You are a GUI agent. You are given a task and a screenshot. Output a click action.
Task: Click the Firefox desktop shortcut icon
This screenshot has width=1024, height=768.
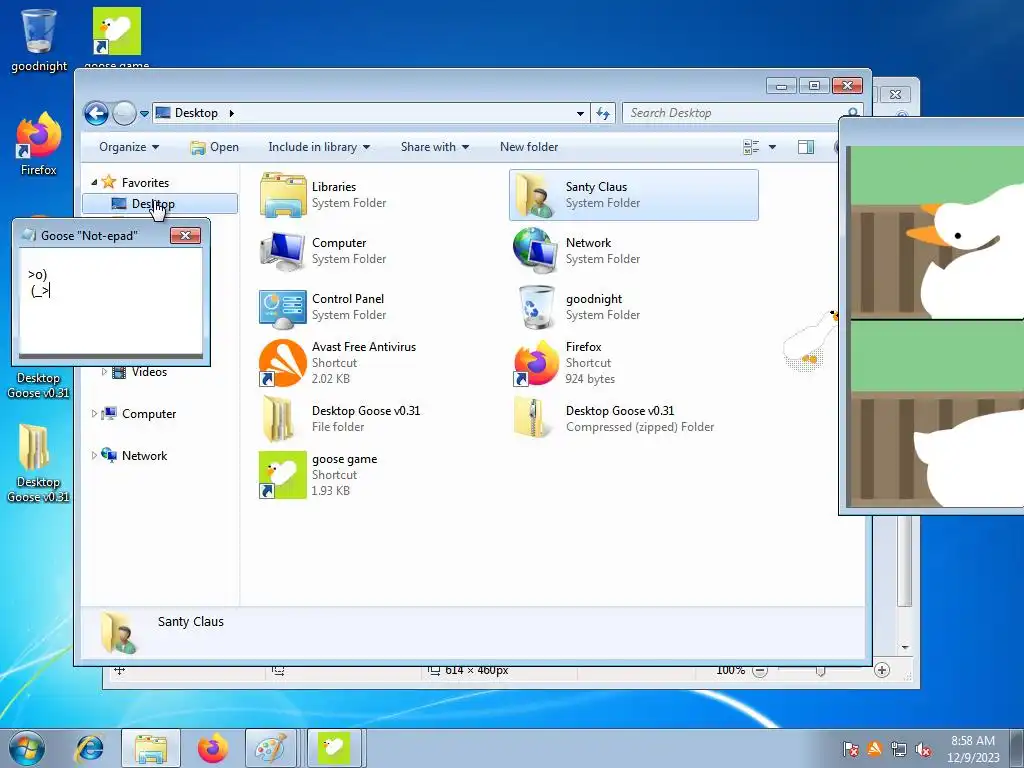point(39,135)
